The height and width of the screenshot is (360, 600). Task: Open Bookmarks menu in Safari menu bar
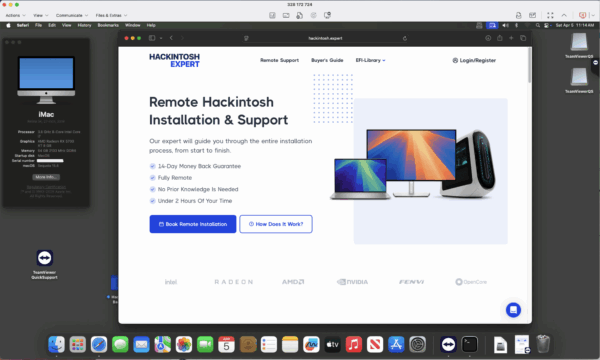tap(108, 25)
